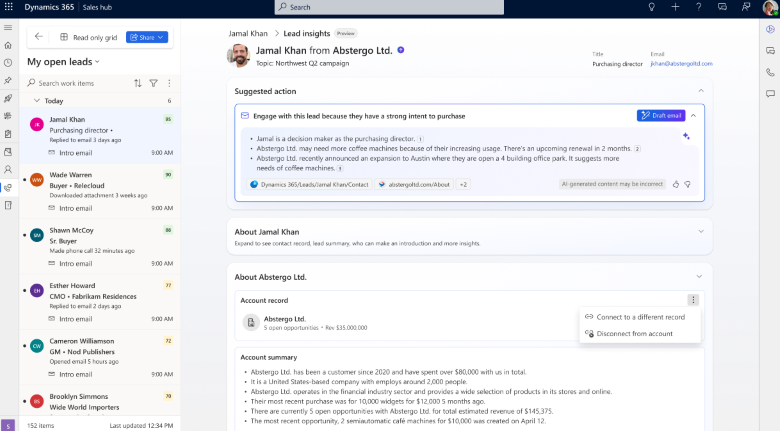The height and width of the screenshot is (431, 780).
Task: Click the '152 items' status text
Action: 40,426
